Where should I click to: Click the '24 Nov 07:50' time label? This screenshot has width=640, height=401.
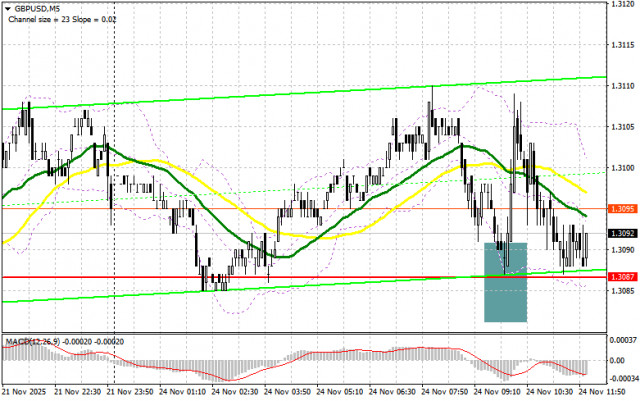click(x=444, y=391)
